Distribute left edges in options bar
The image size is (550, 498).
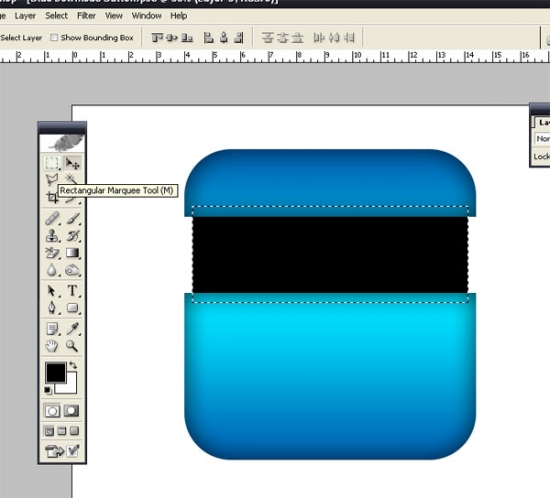point(319,38)
